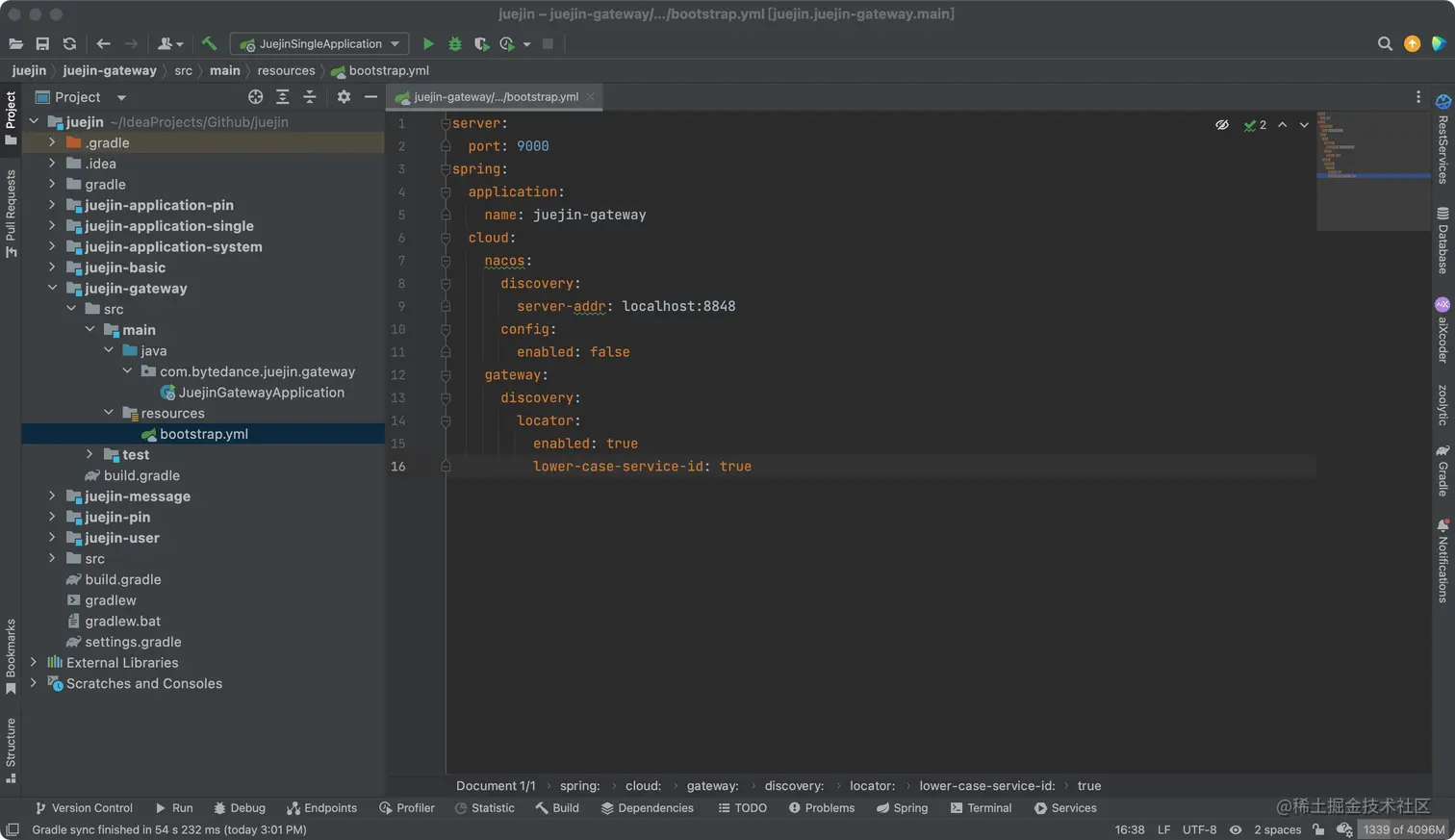The image size is (1455, 840).
Task: Click the 2 spaces indent setting
Action: pyautogui.click(x=1278, y=829)
